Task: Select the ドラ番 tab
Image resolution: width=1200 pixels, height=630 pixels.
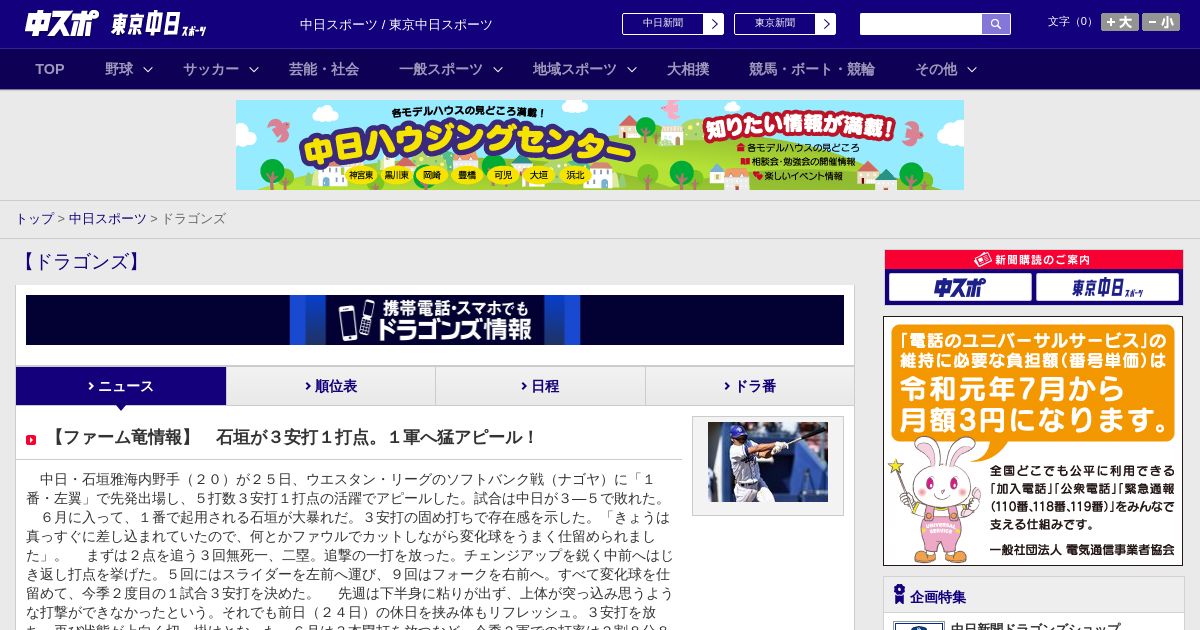Action: (x=750, y=386)
